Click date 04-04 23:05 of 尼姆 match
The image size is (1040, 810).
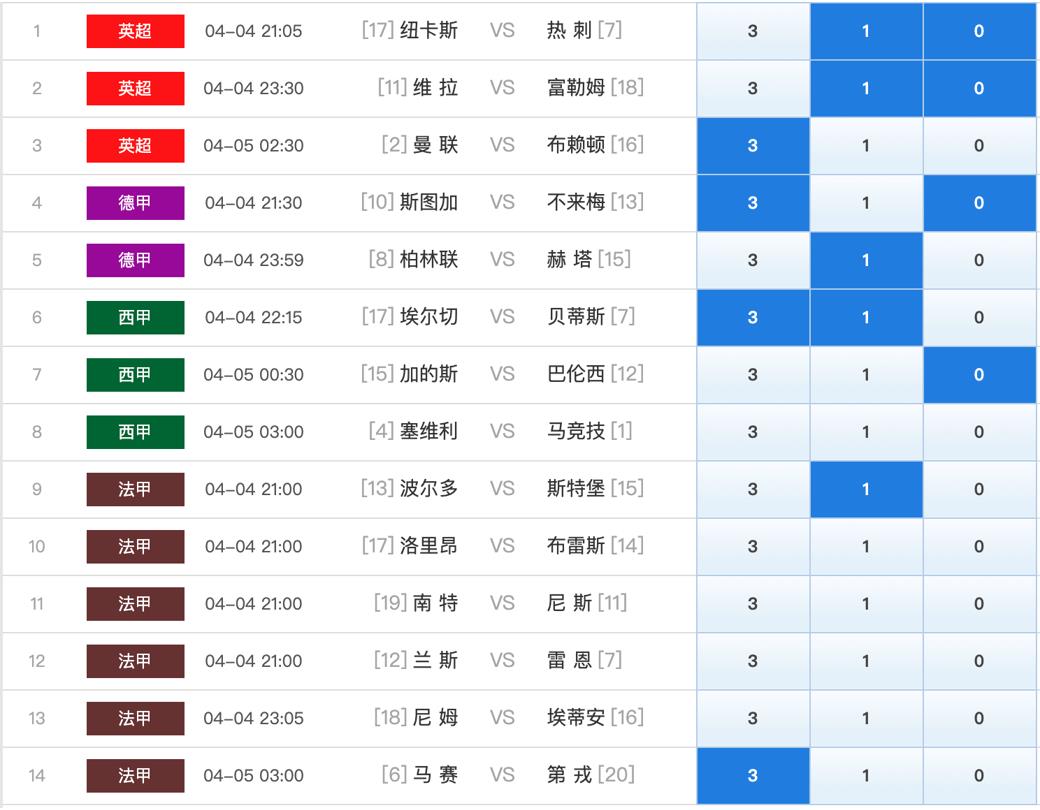pyautogui.click(x=253, y=718)
